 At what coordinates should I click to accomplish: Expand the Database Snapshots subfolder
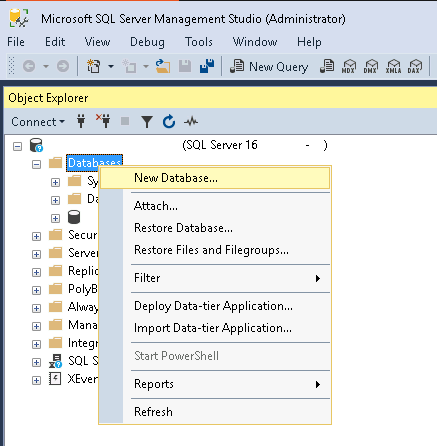click(x=55, y=200)
